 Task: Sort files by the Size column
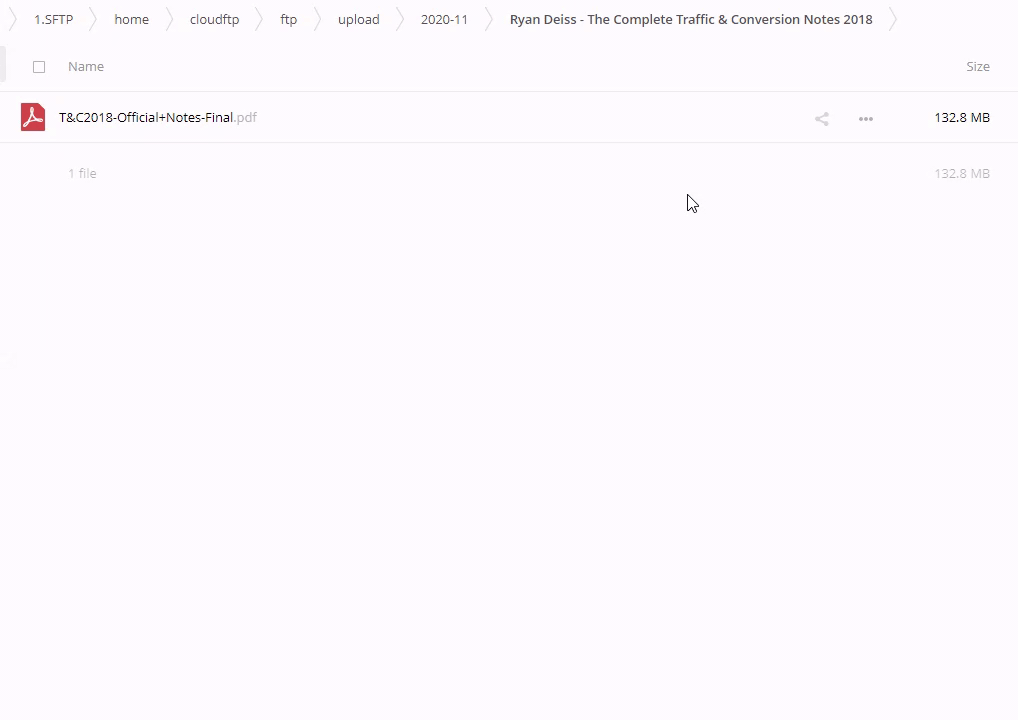(x=977, y=67)
